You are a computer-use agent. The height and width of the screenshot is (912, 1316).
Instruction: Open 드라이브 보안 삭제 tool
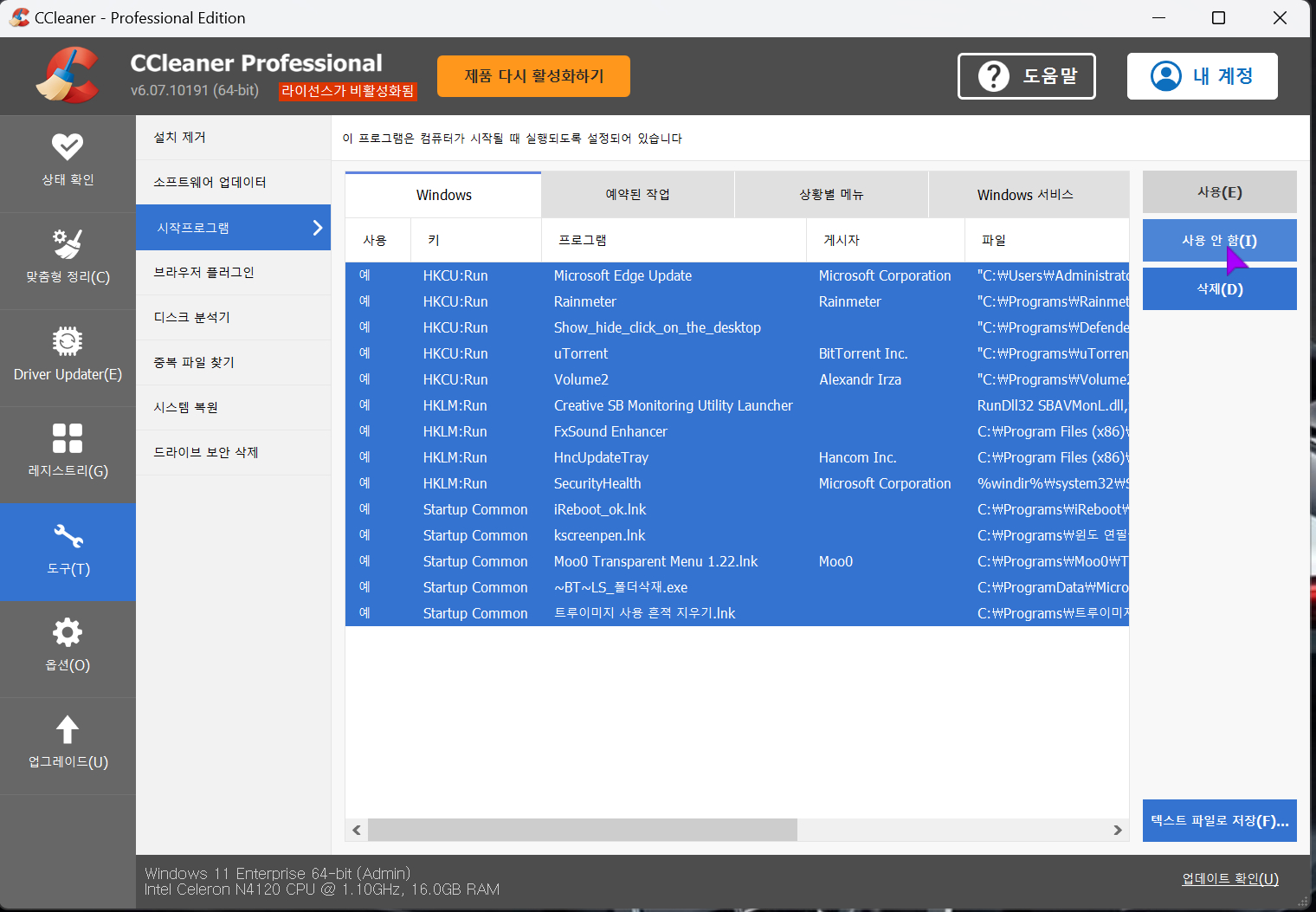tap(233, 453)
